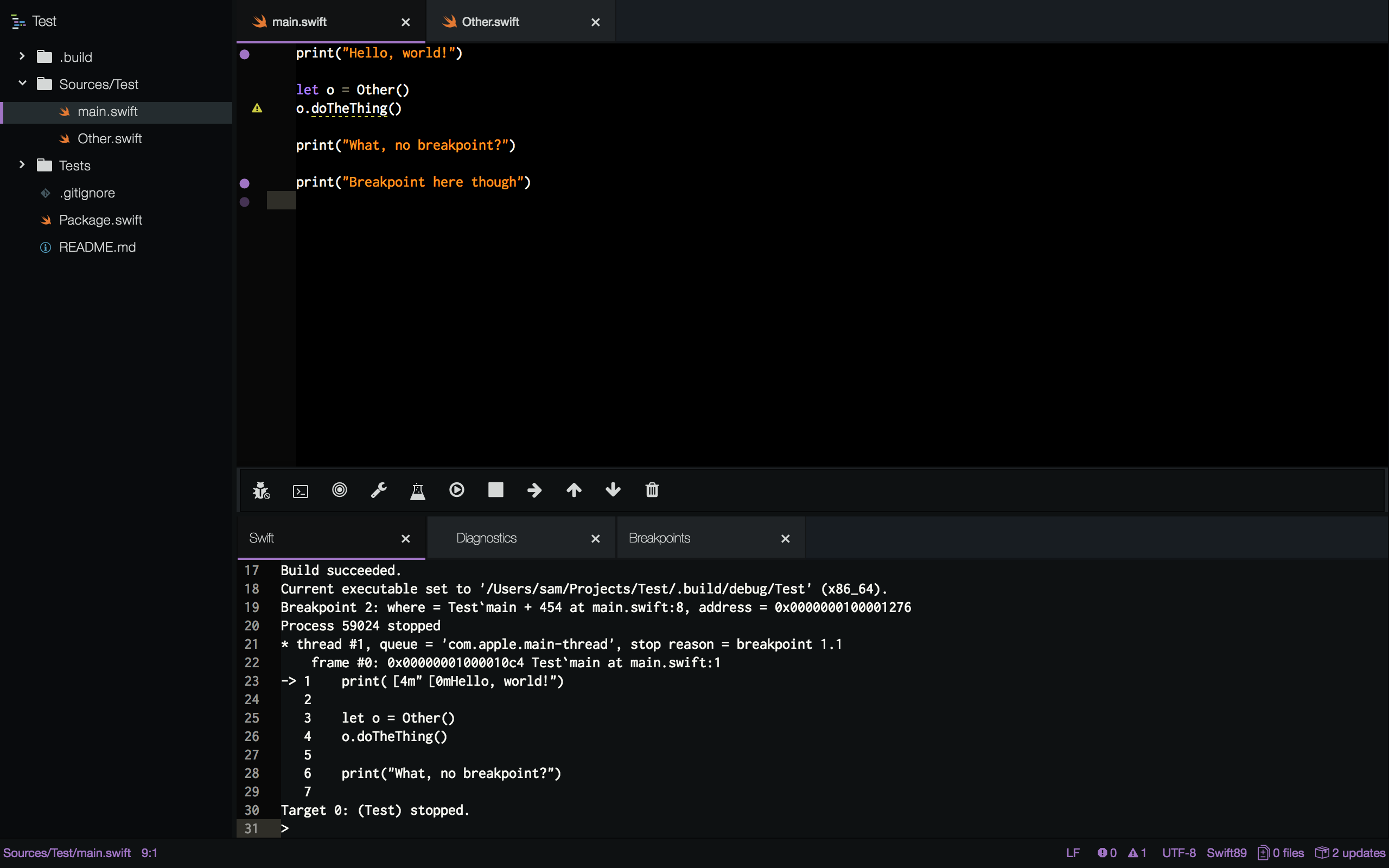Click the folder icon for .build
The image size is (1389, 868).
[44, 56]
